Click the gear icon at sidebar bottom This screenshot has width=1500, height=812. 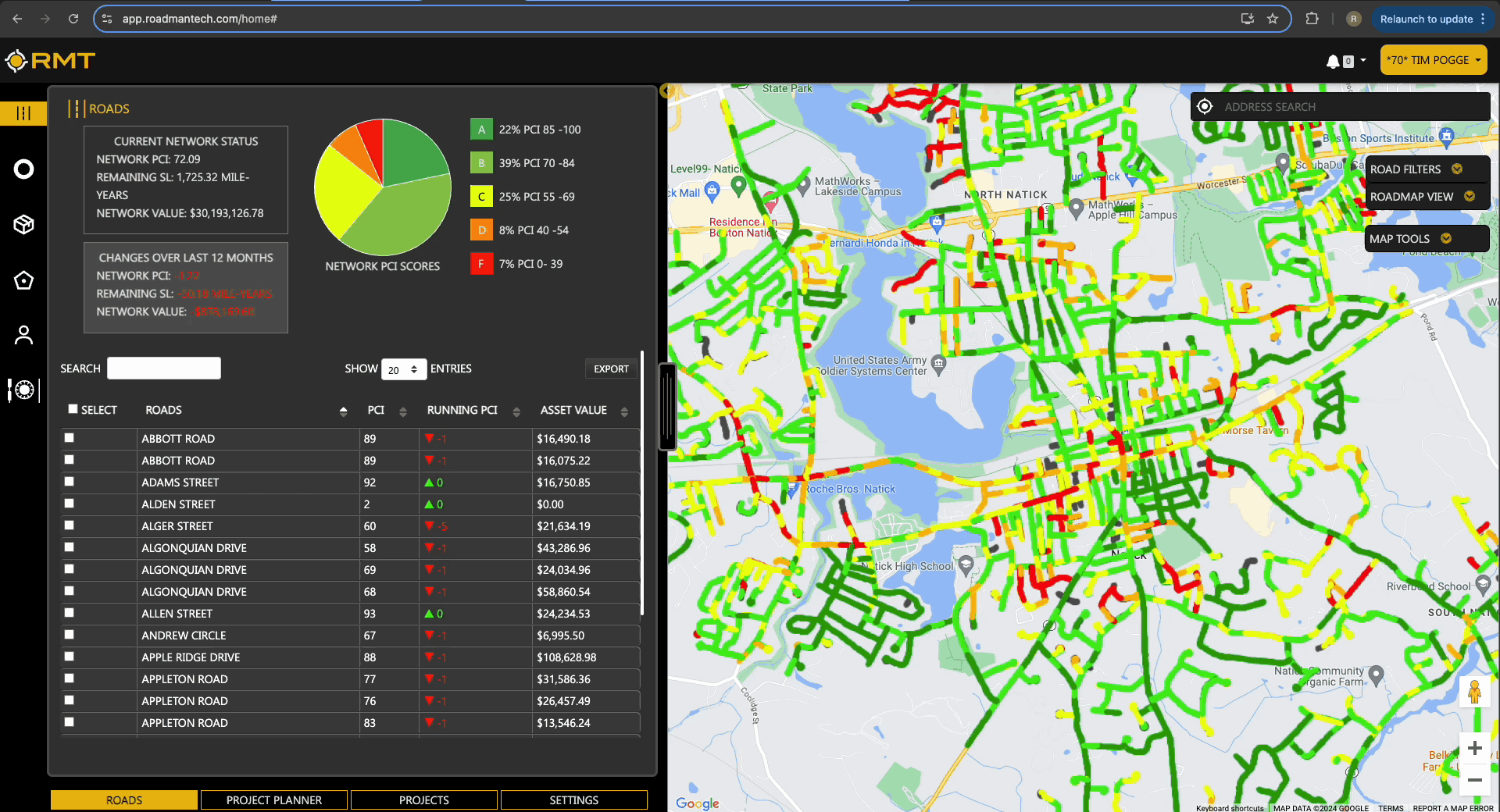pyautogui.click(x=23, y=390)
